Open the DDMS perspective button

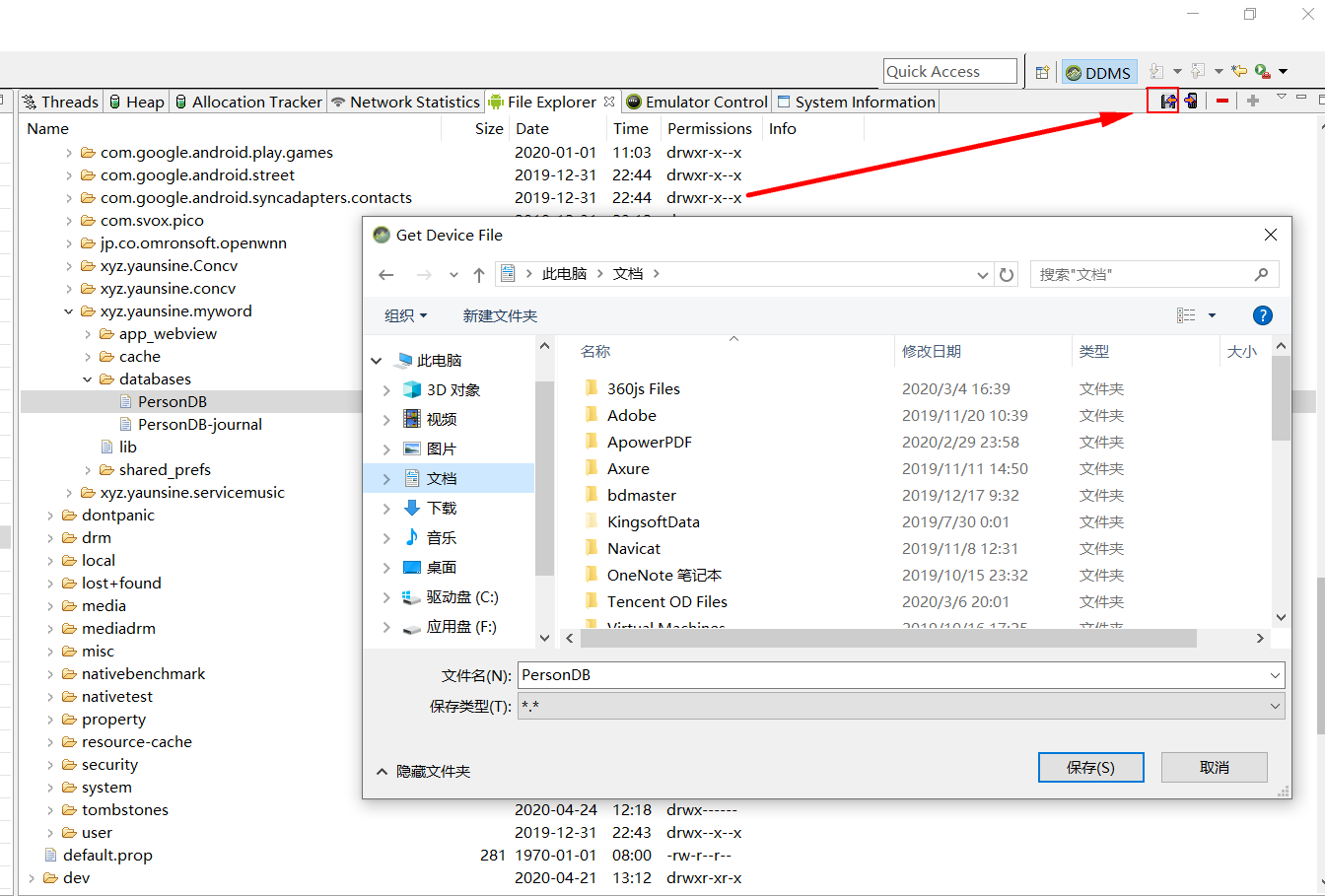pyautogui.click(x=1097, y=71)
